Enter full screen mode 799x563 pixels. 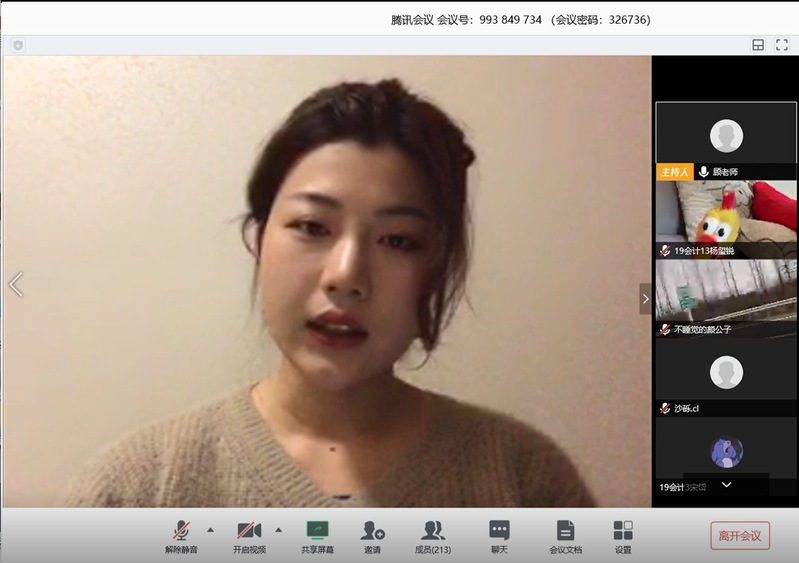click(782, 45)
